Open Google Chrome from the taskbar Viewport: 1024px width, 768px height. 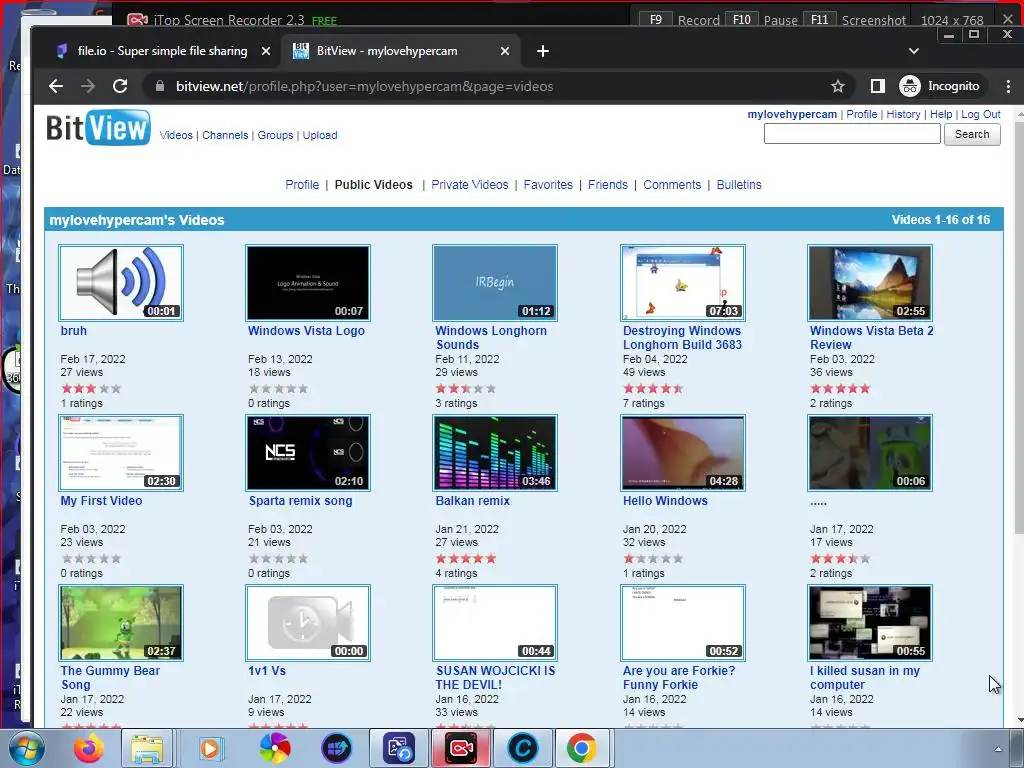pos(581,748)
